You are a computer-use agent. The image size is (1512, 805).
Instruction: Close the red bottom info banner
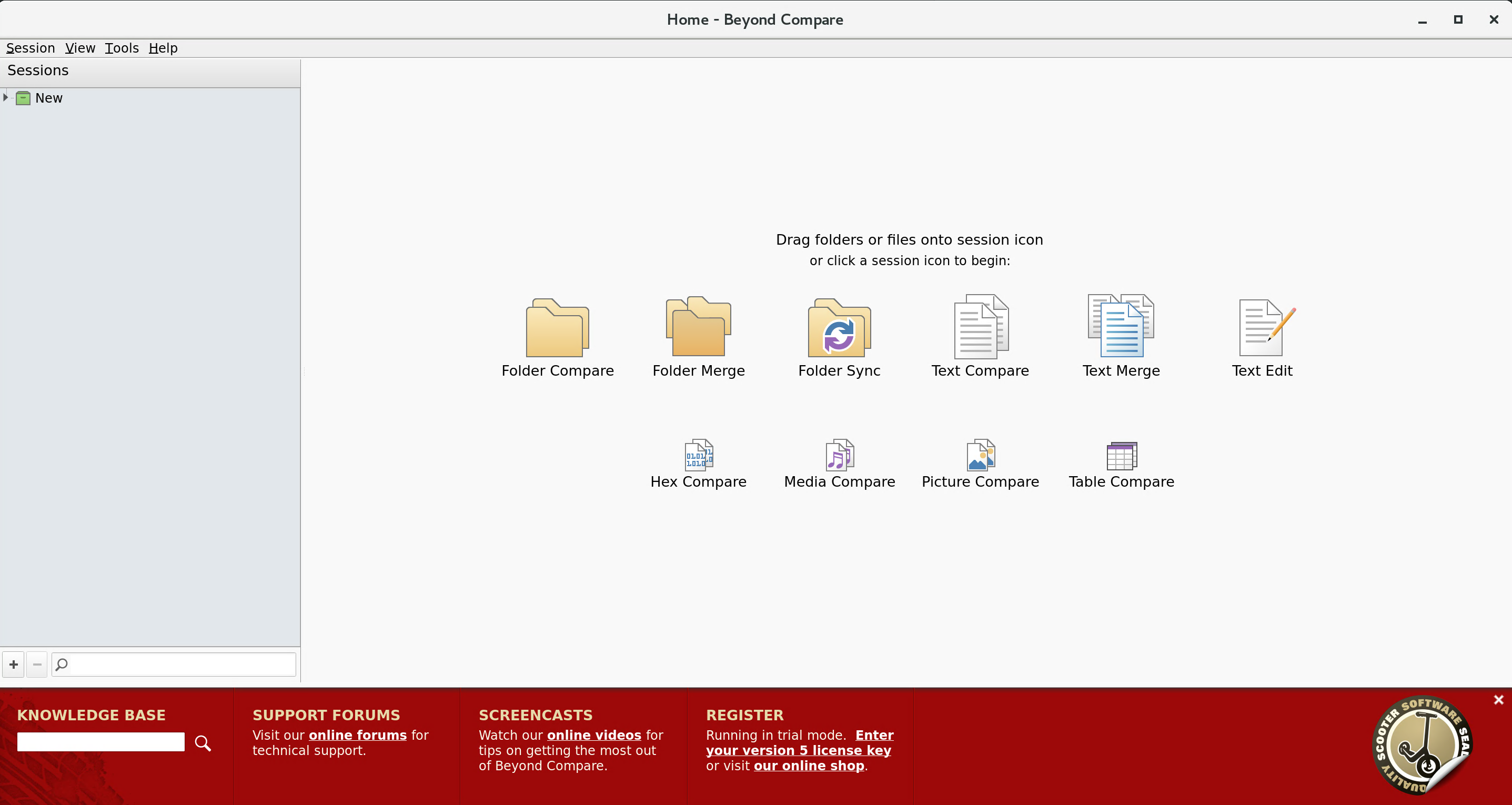click(1498, 700)
